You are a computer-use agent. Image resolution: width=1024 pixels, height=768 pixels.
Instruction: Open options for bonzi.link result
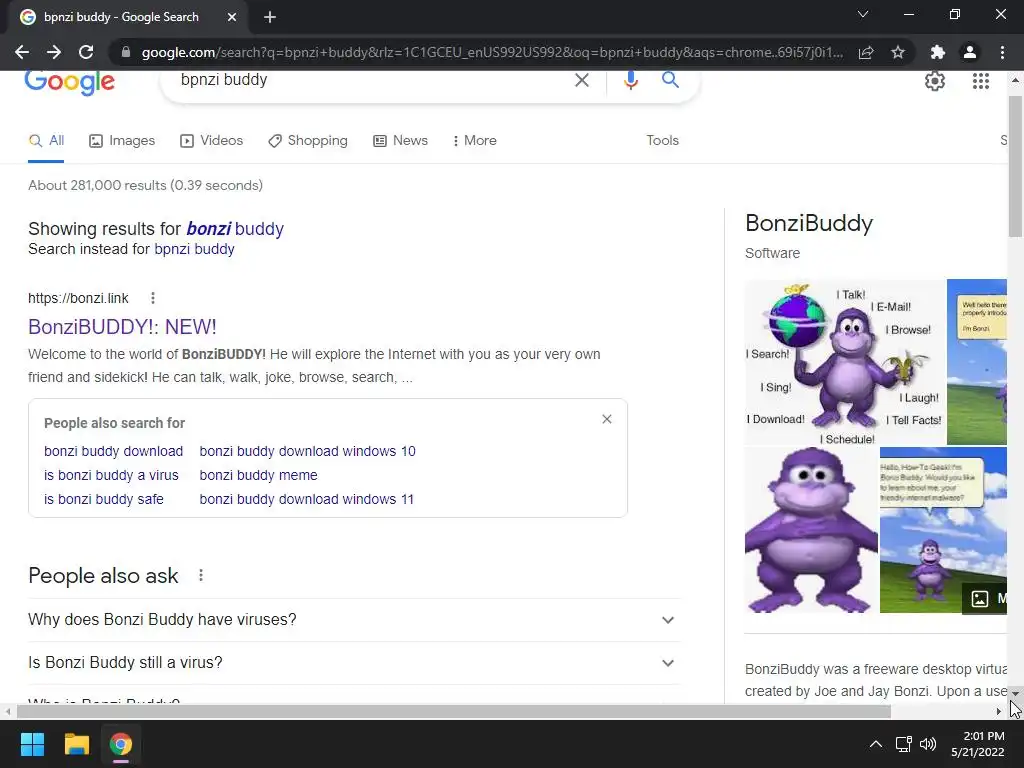coord(153,298)
